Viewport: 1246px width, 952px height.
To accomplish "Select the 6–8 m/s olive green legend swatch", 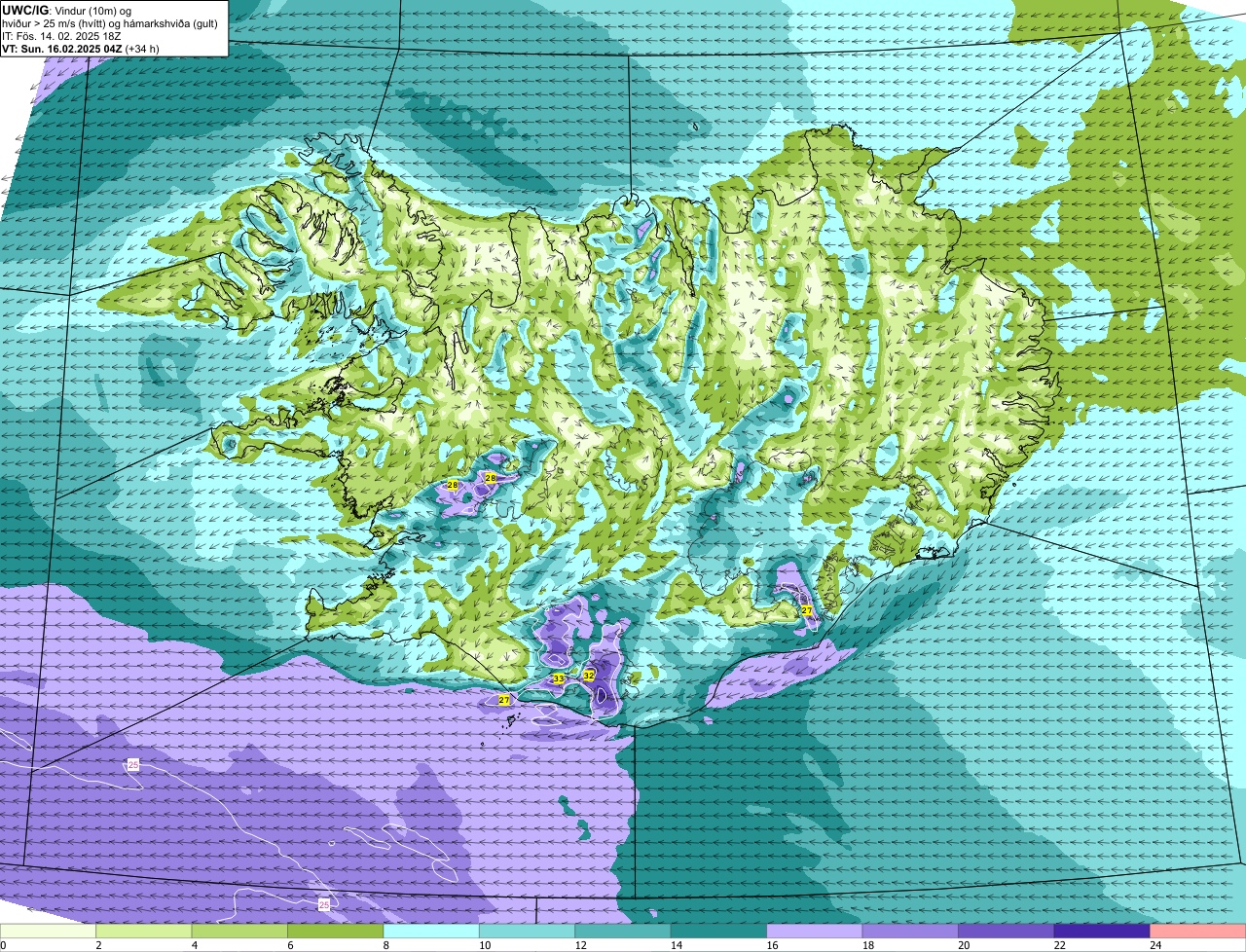I will [x=336, y=932].
